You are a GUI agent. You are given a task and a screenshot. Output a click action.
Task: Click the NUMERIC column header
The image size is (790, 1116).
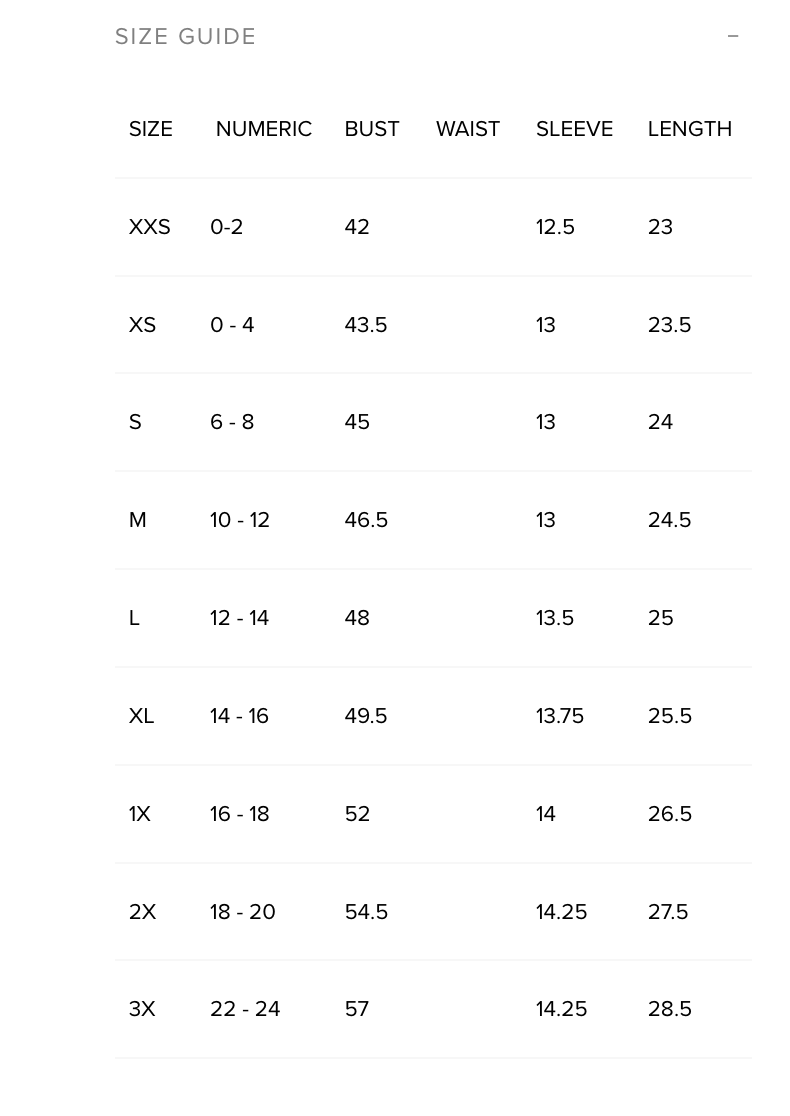point(264,129)
